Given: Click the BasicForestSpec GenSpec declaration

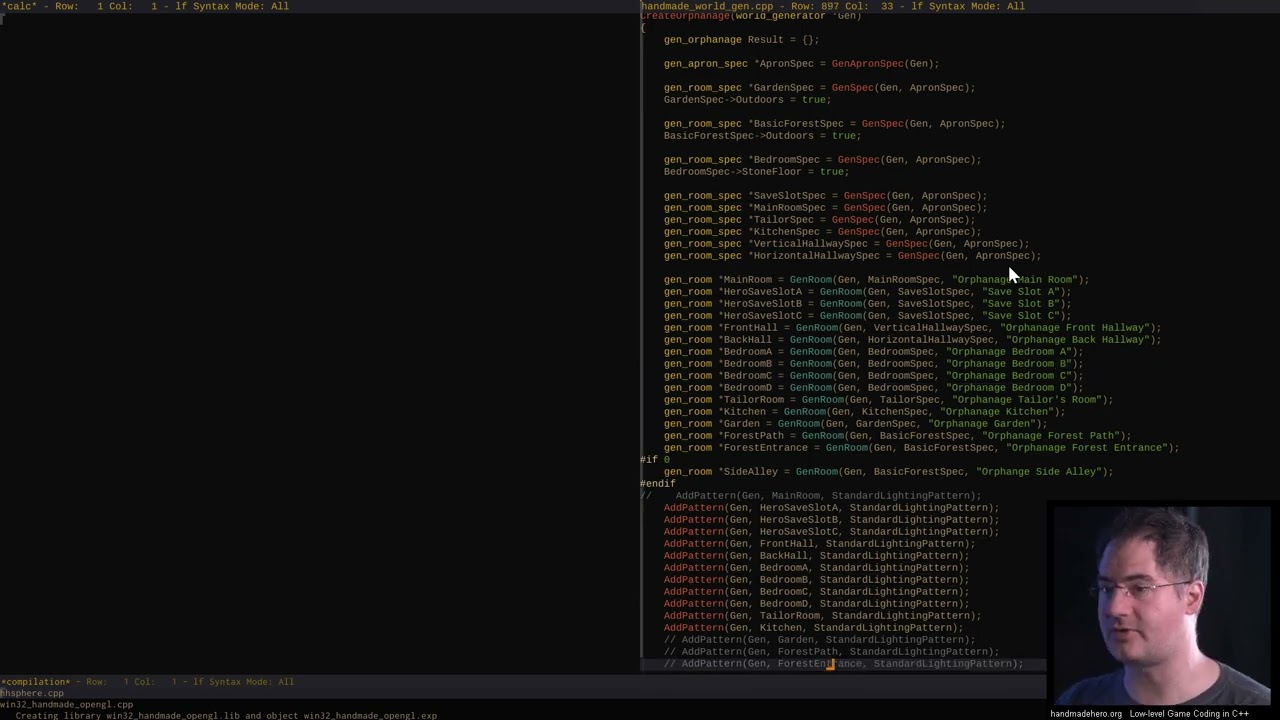Looking at the screenshot, I should (x=834, y=124).
